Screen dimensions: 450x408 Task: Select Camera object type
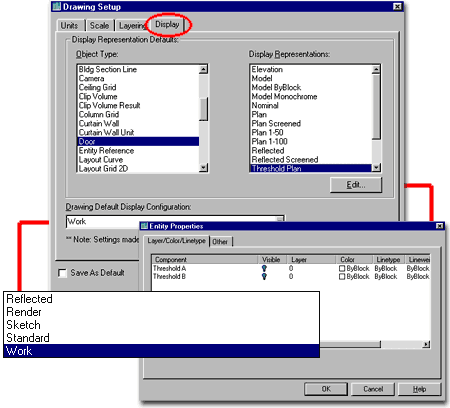click(x=138, y=78)
